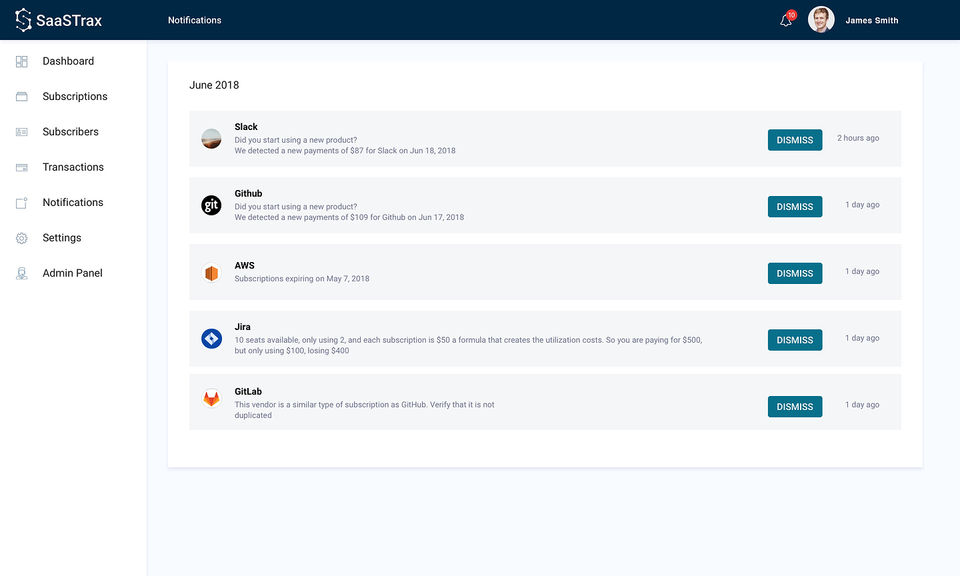The height and width of the screenshot is (576, 960).
Task: Open Subscribers in the sidebar
Action: pos(70,132)
